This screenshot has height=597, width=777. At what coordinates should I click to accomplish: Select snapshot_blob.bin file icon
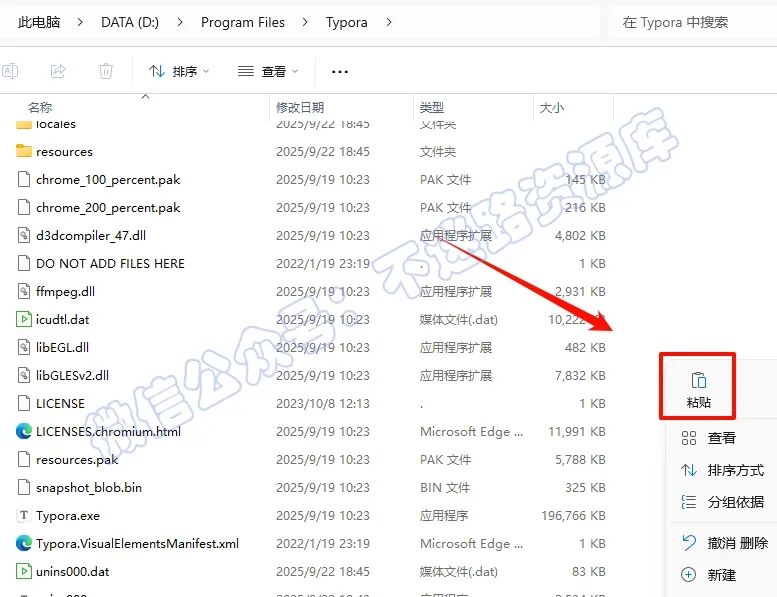[x=24, y=487]
